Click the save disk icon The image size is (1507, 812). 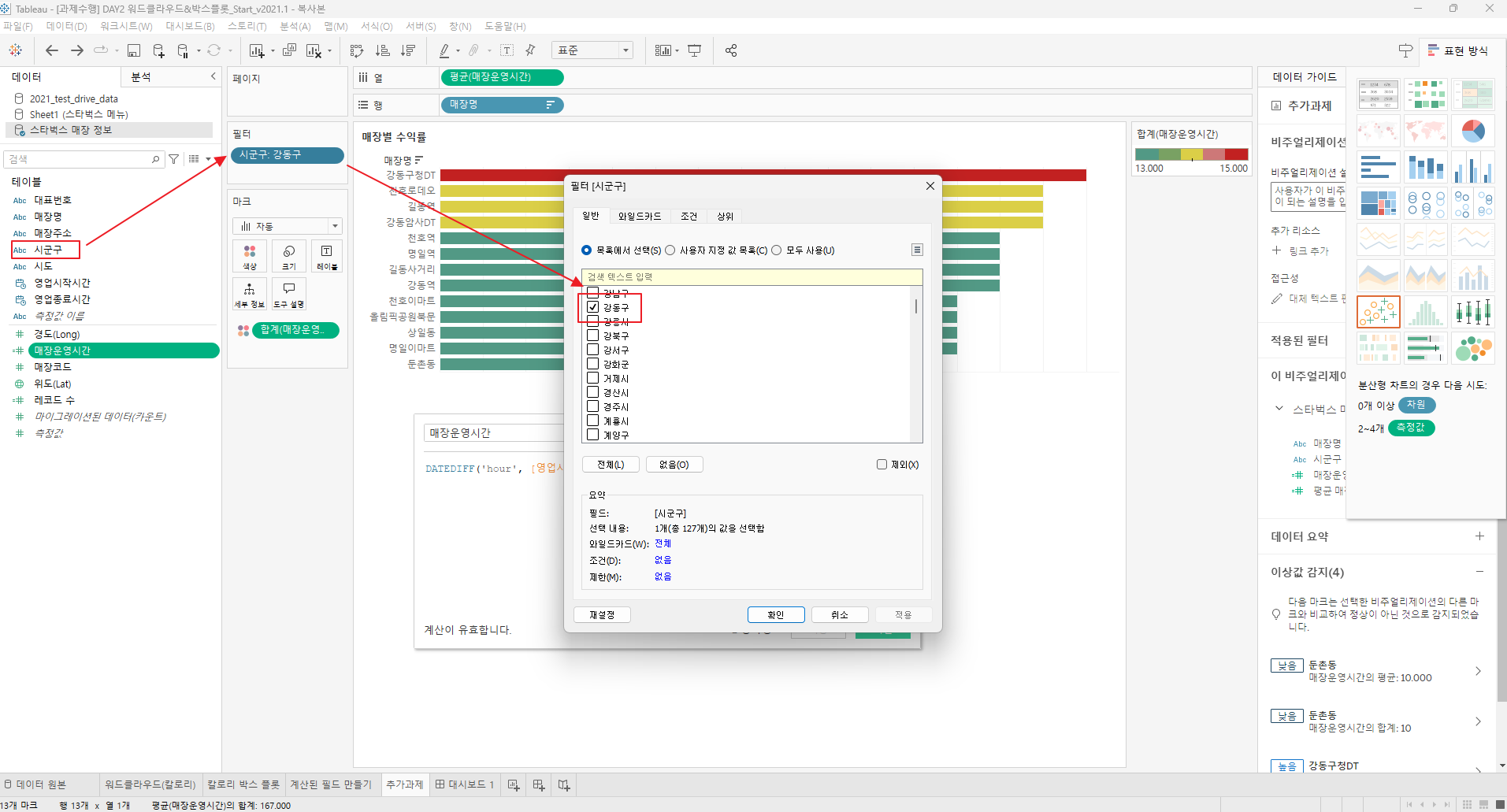134,50
